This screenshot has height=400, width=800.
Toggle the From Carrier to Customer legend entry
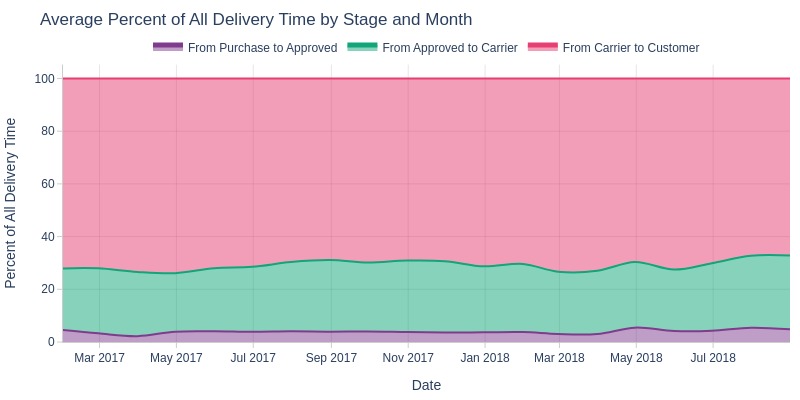[x=613, y=47]
